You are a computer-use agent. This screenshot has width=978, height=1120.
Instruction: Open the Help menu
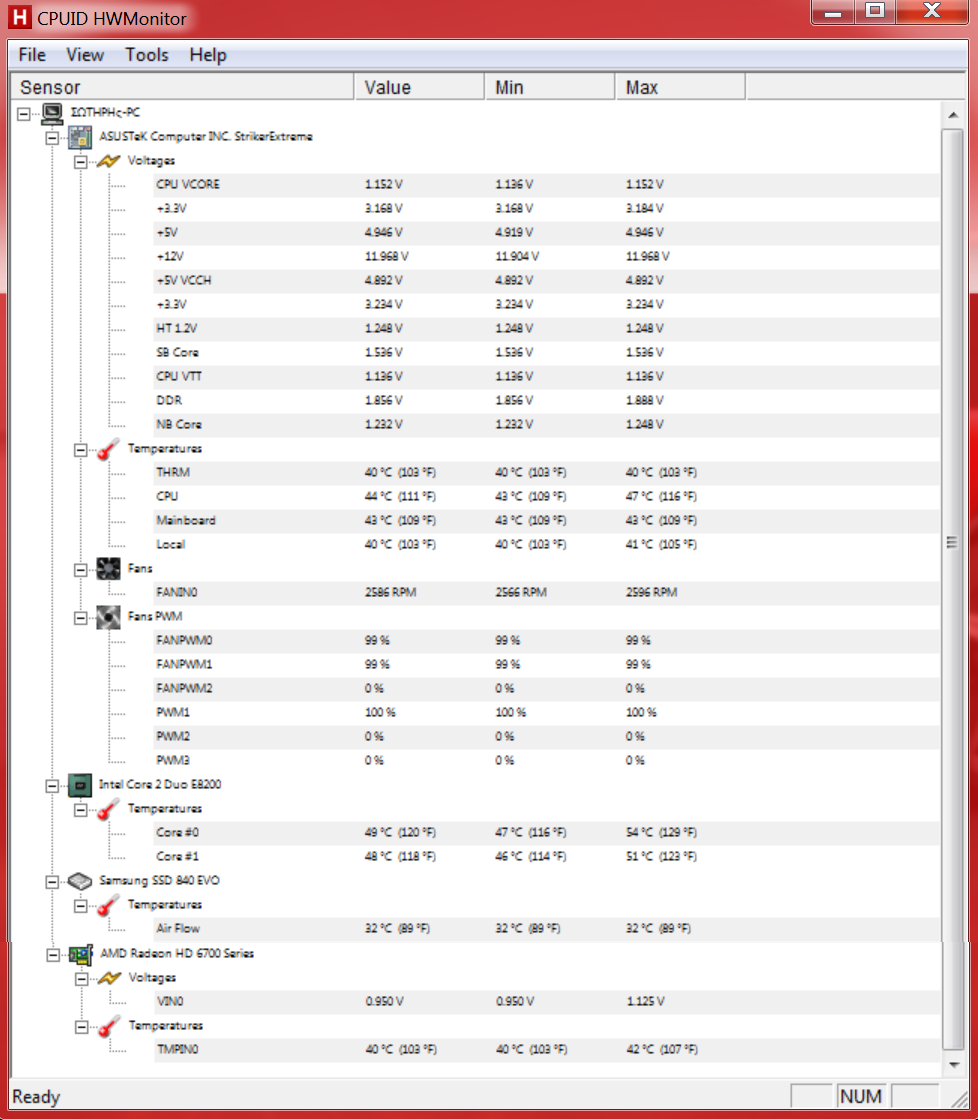[x=207, y=55]
